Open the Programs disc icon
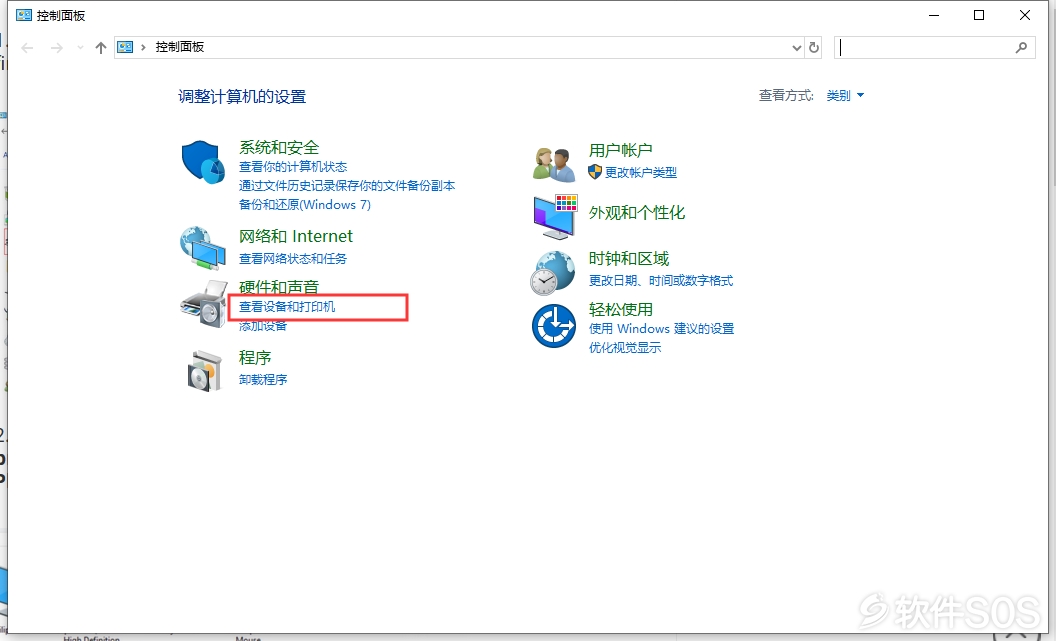 point(204,370)
